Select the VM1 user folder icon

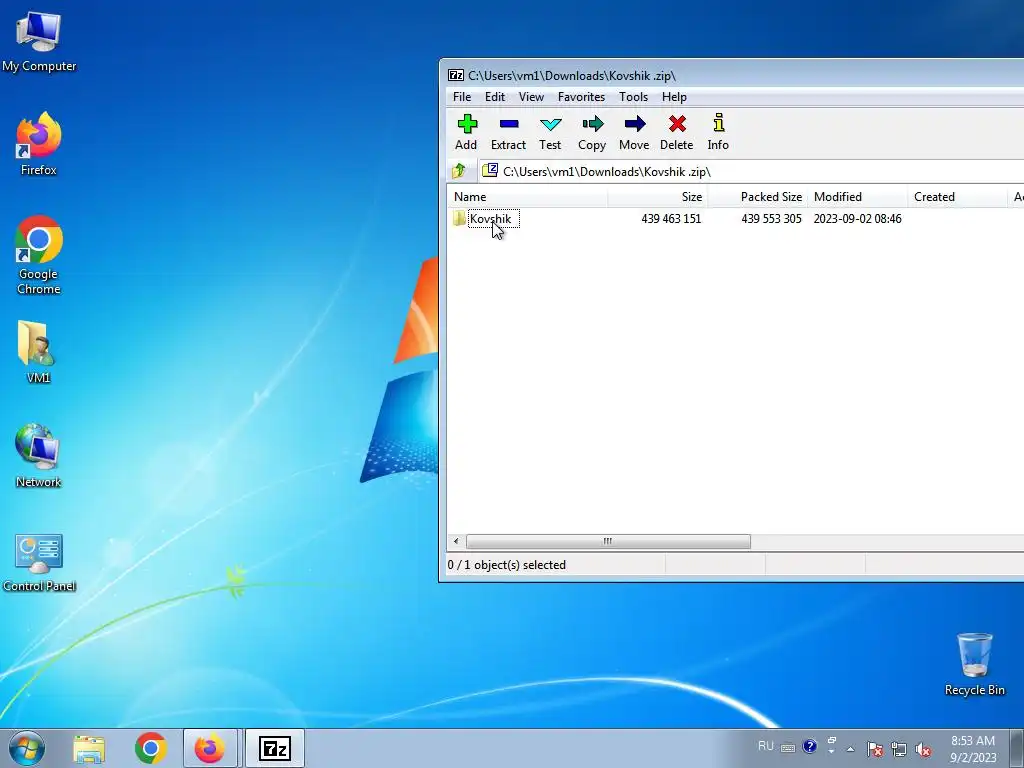37,351
